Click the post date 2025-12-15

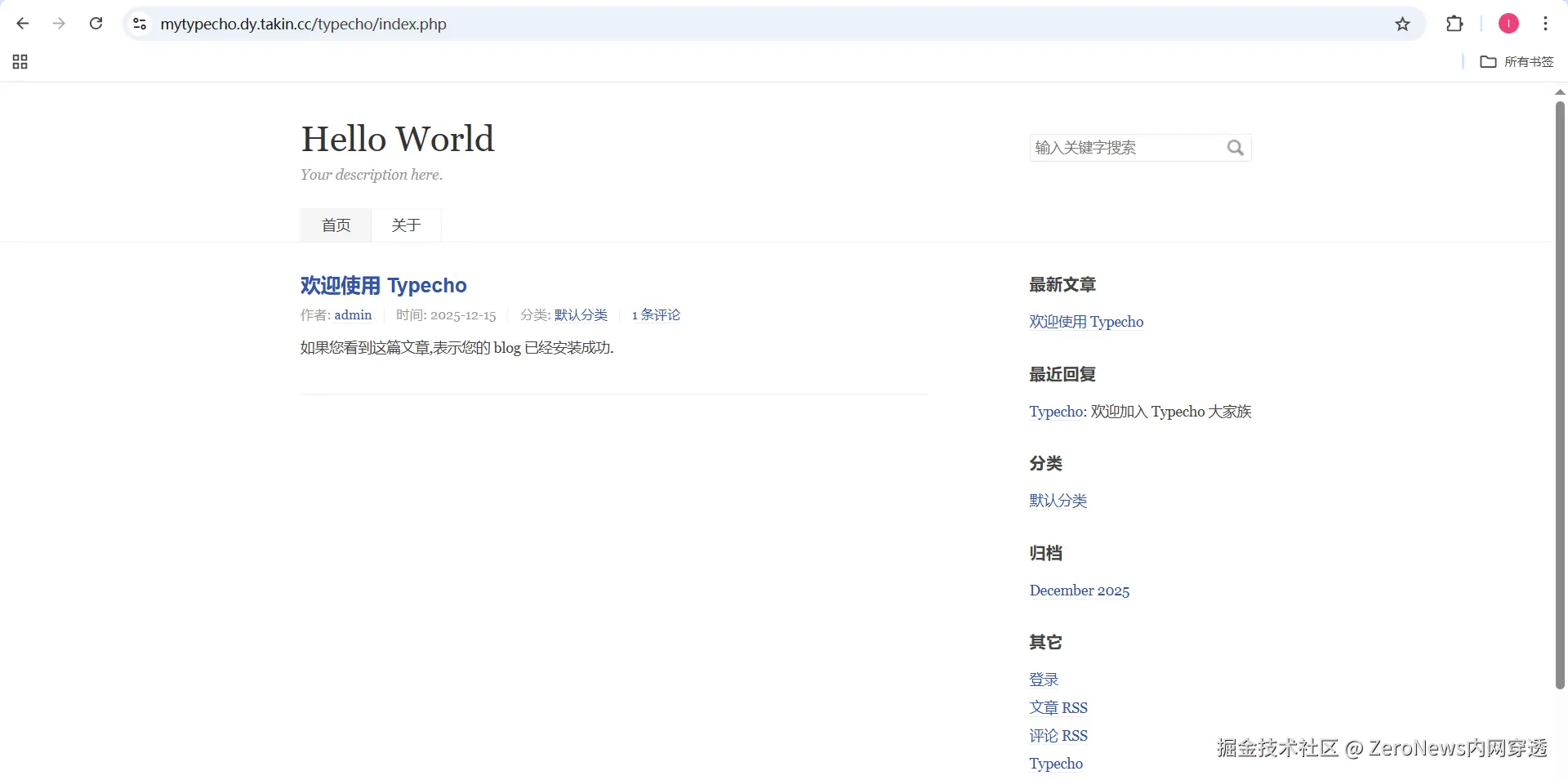click(463, 315)
